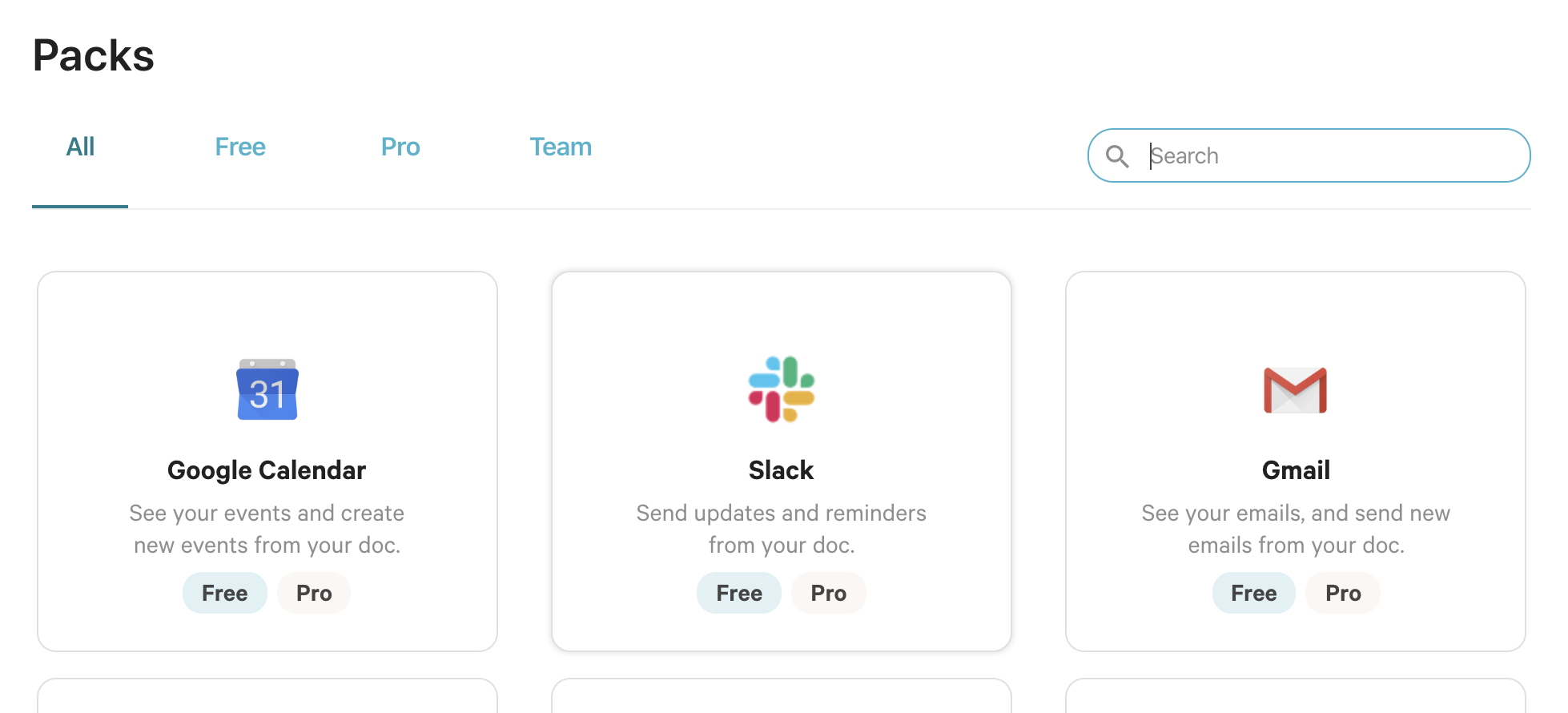Switch to the All tab

(80, 147)
